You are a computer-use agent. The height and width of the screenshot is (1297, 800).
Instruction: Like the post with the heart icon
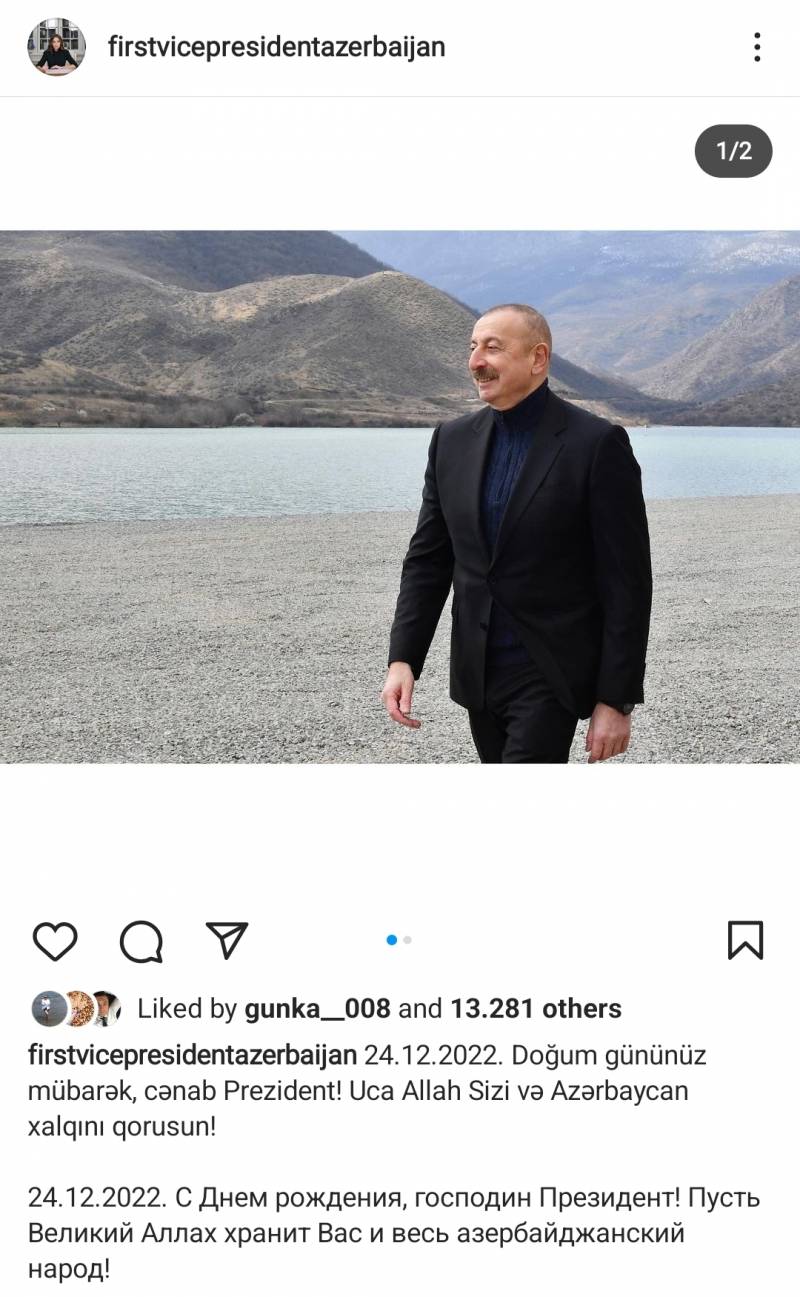55,940
